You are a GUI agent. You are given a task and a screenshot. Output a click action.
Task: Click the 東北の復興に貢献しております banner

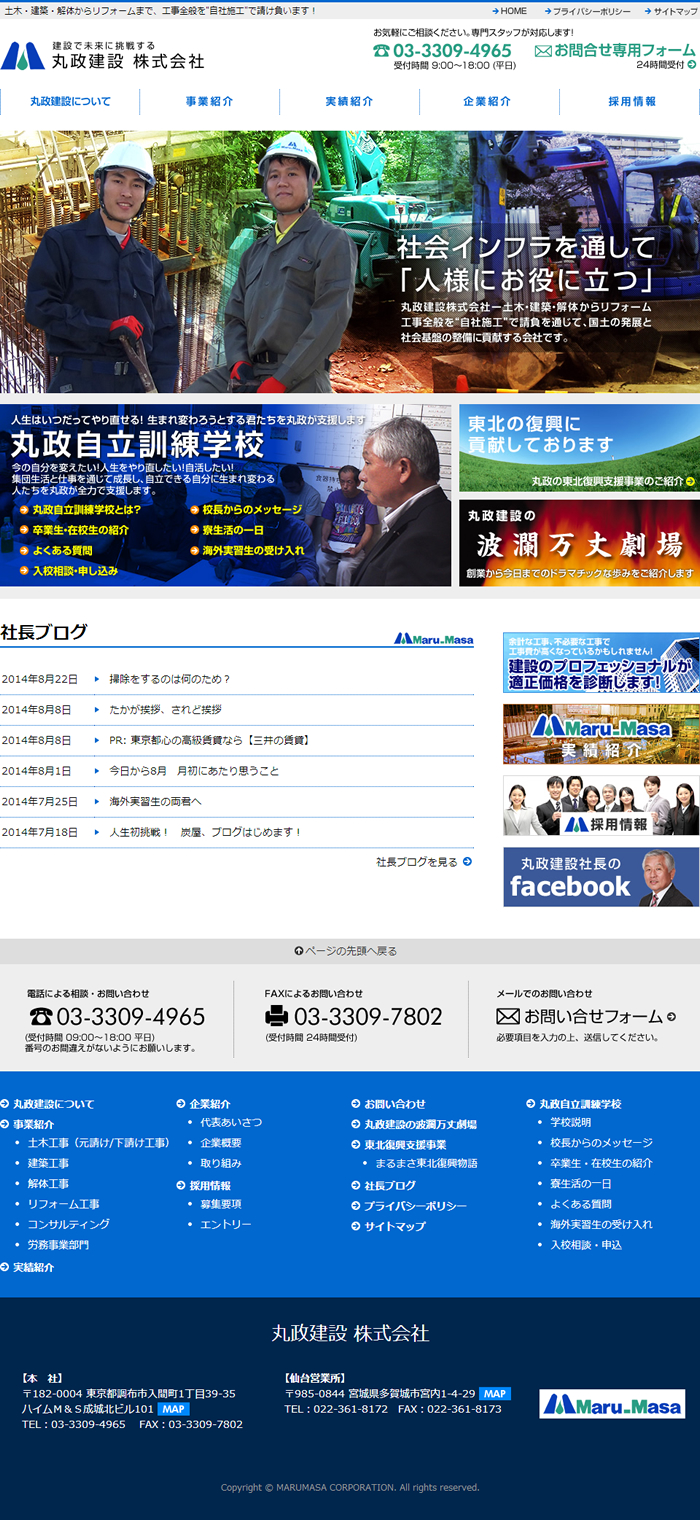coord(579,448)
